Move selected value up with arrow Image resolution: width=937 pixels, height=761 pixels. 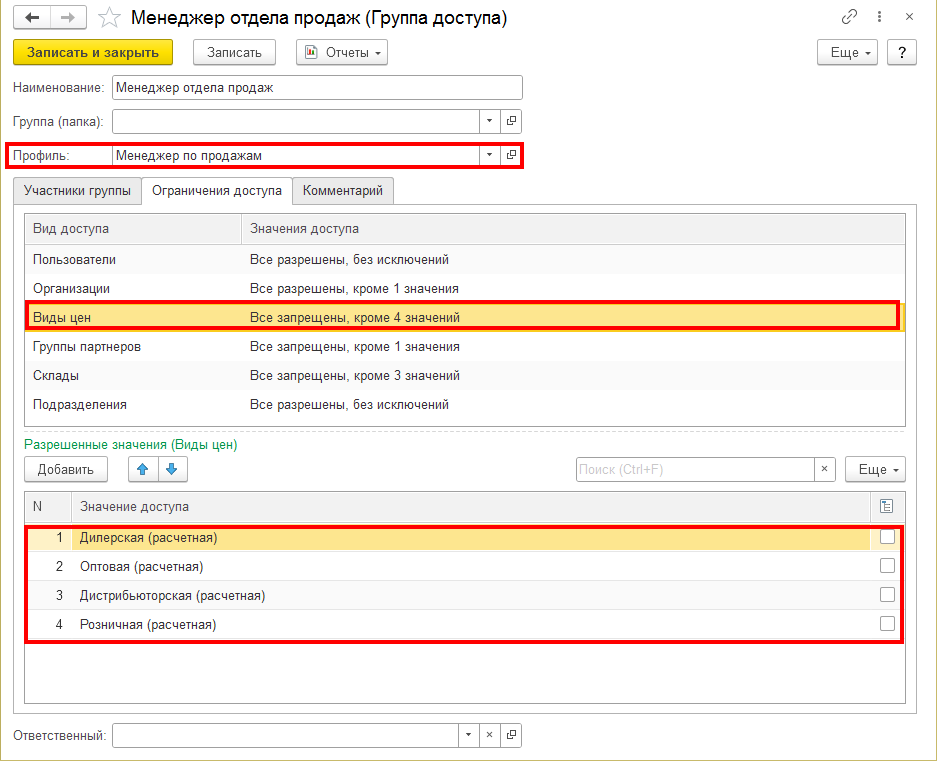coord(143,469)
